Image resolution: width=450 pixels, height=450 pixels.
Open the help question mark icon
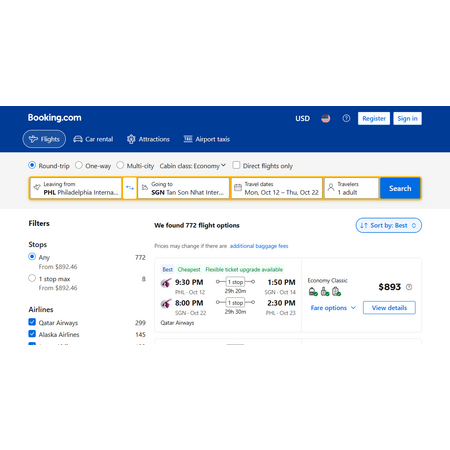click(x=346, y=118)
